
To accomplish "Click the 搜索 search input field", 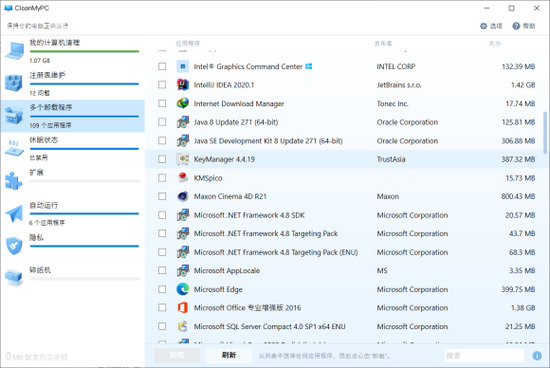I will (x=484, y=356).
